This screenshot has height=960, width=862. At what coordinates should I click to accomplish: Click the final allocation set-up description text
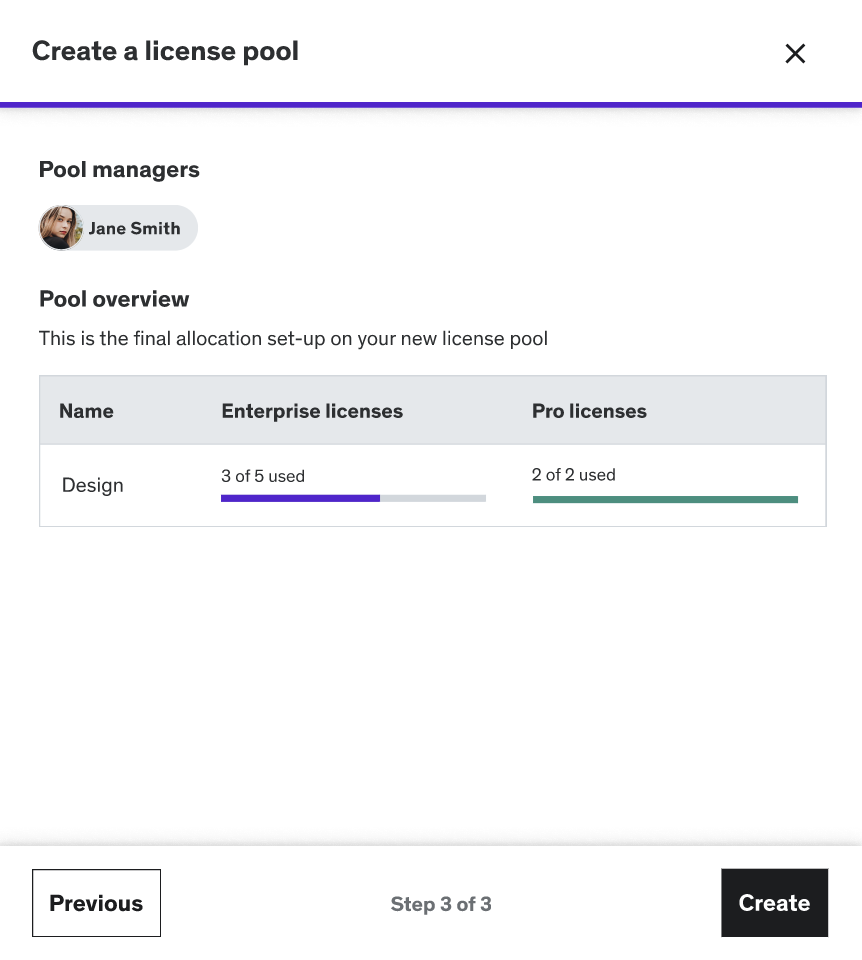tap(293, 339)
